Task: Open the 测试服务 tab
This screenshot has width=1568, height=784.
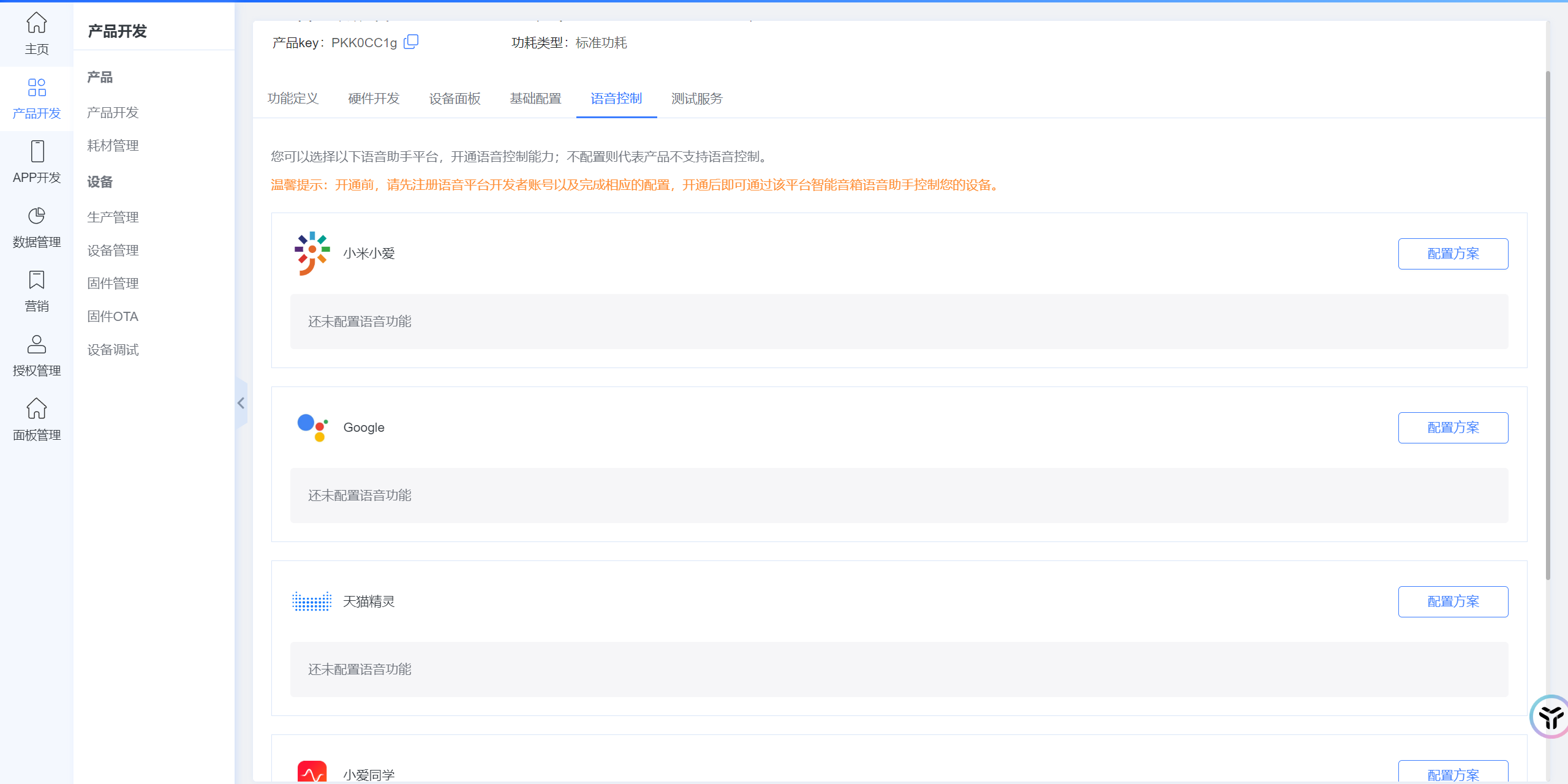Action: click(696, 99)
